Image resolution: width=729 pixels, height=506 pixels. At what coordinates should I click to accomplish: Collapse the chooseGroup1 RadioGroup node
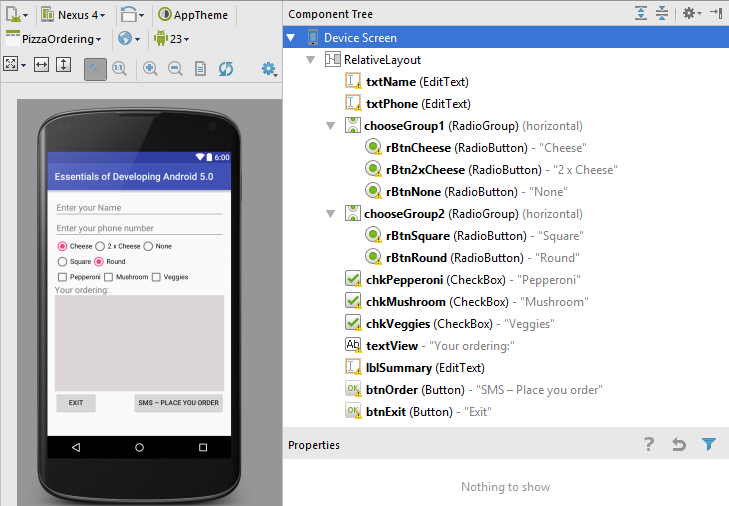[331, 126]
